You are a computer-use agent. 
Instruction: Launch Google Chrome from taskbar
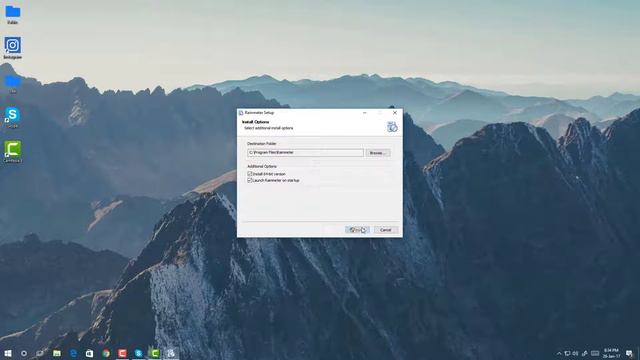tap(106, 353)
